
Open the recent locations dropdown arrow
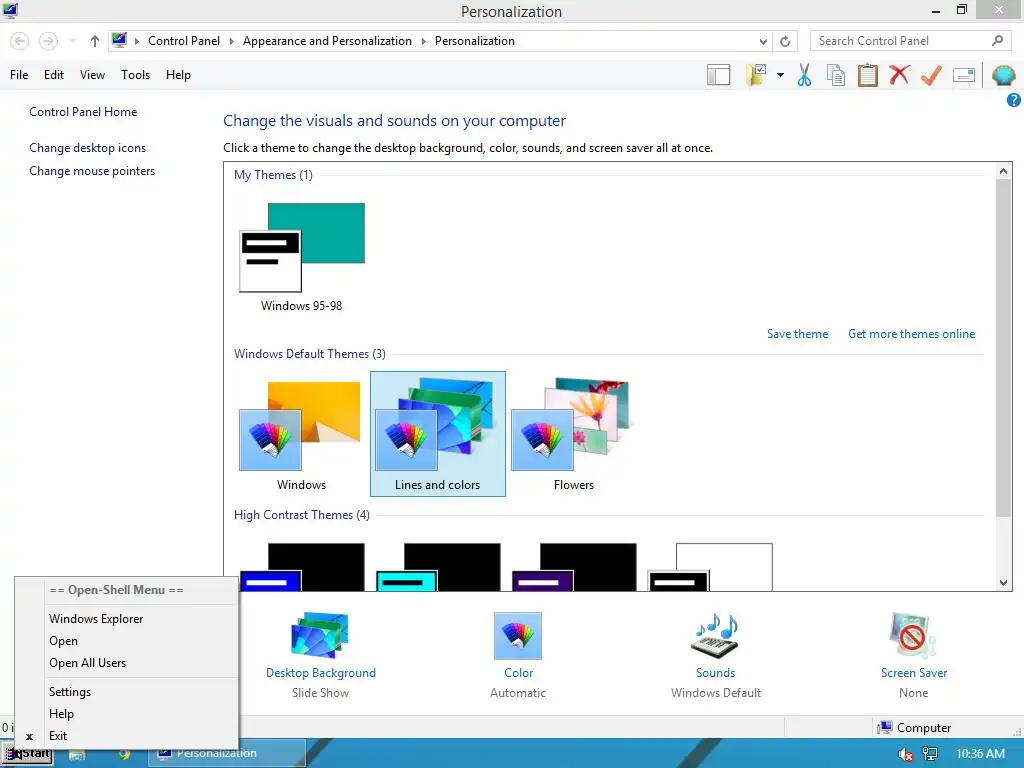coord(72,41)
